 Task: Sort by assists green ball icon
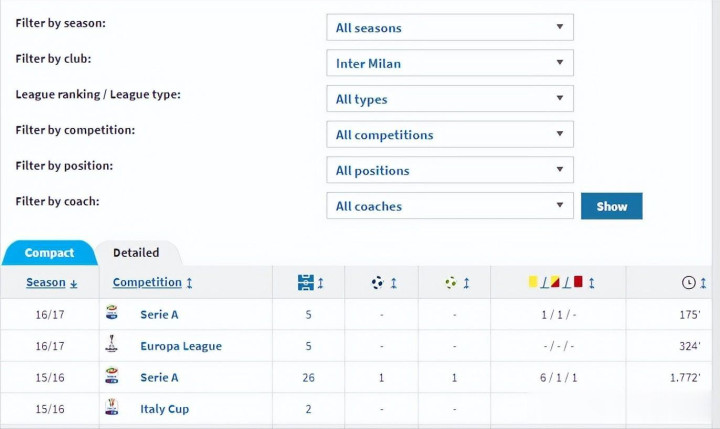coord(451,282)
